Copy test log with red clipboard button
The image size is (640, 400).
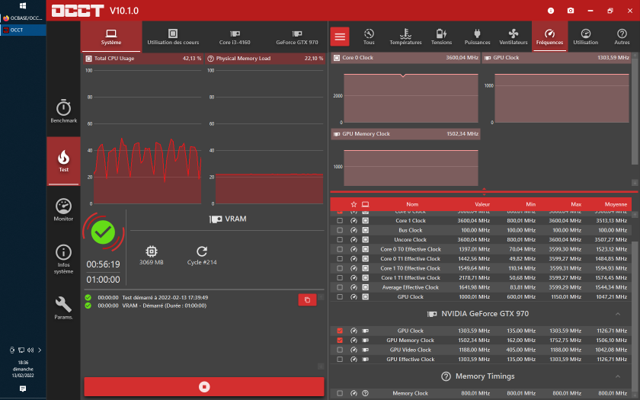click(307, 300)
